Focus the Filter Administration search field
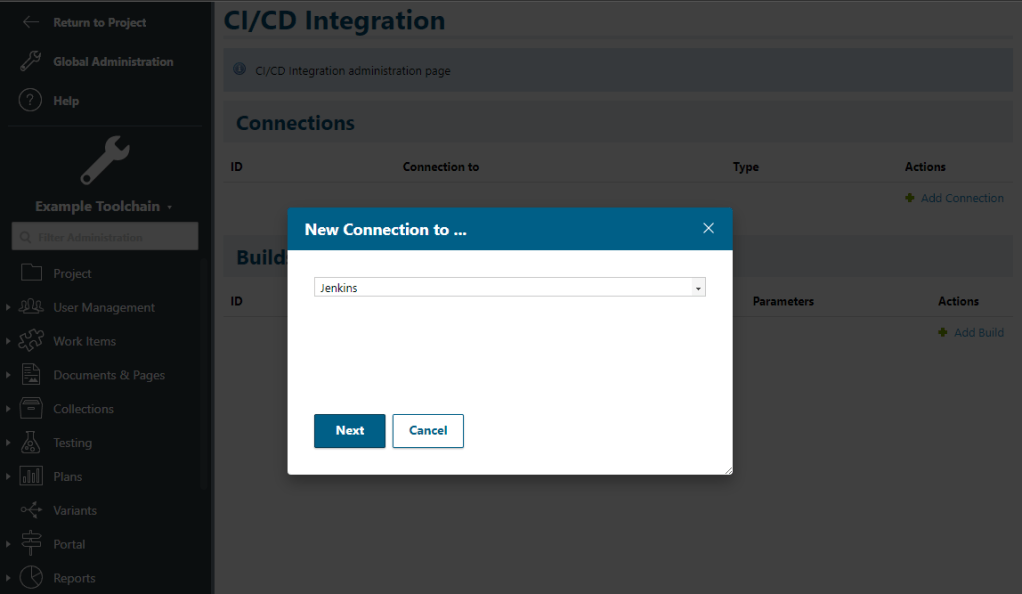 [x=105, y=237]
